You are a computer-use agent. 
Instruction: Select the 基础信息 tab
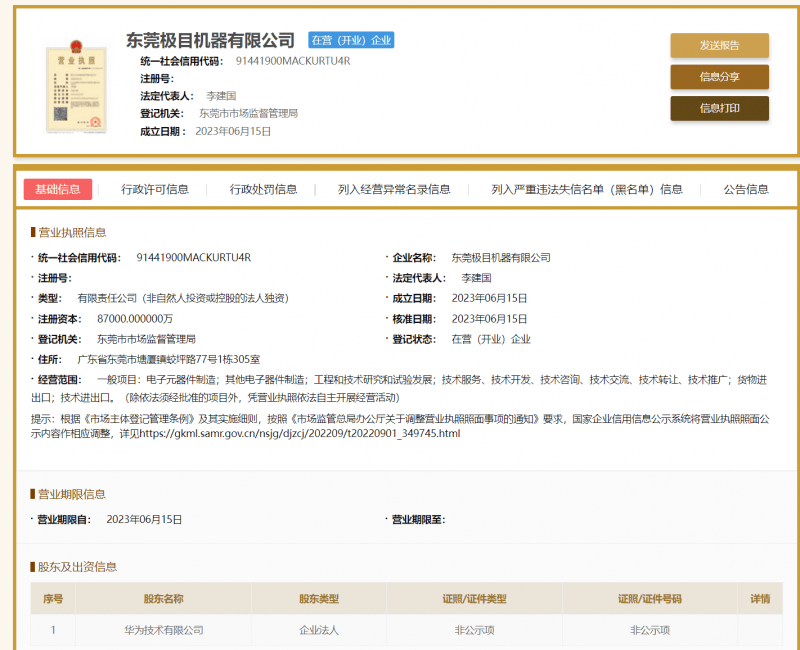(x=58, y=189)
